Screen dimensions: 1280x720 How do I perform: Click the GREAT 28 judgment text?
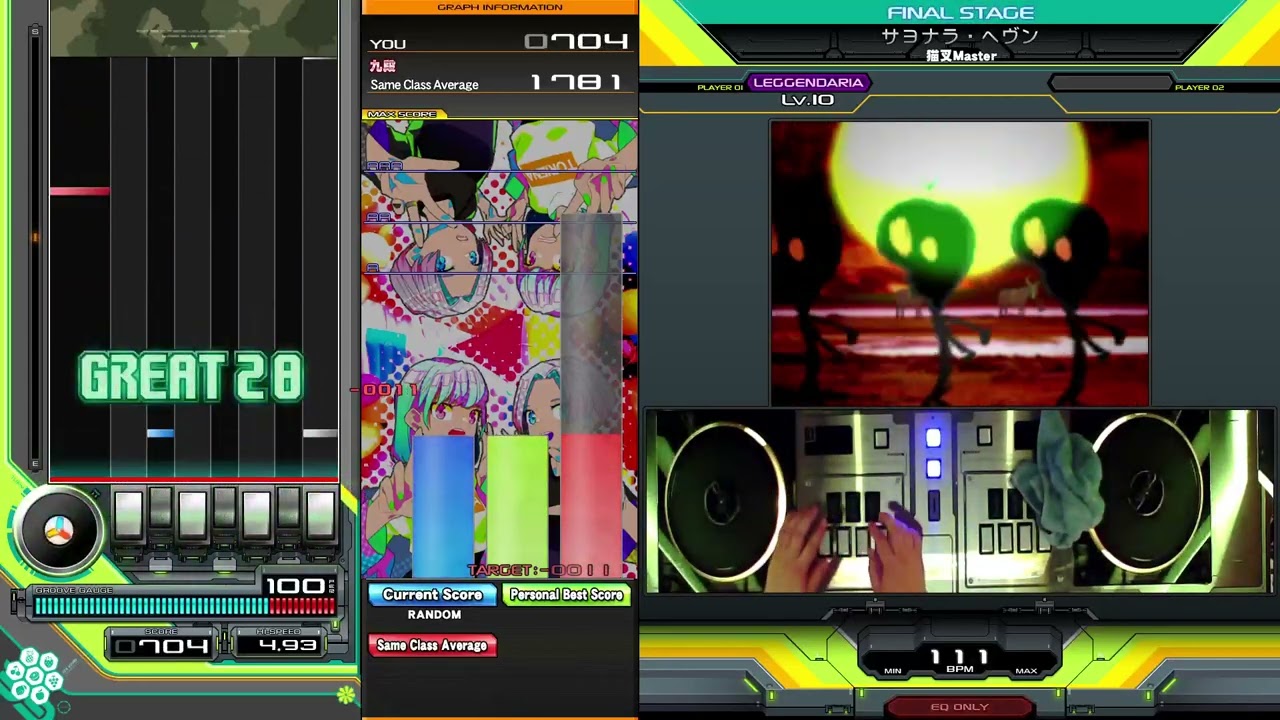190,378
